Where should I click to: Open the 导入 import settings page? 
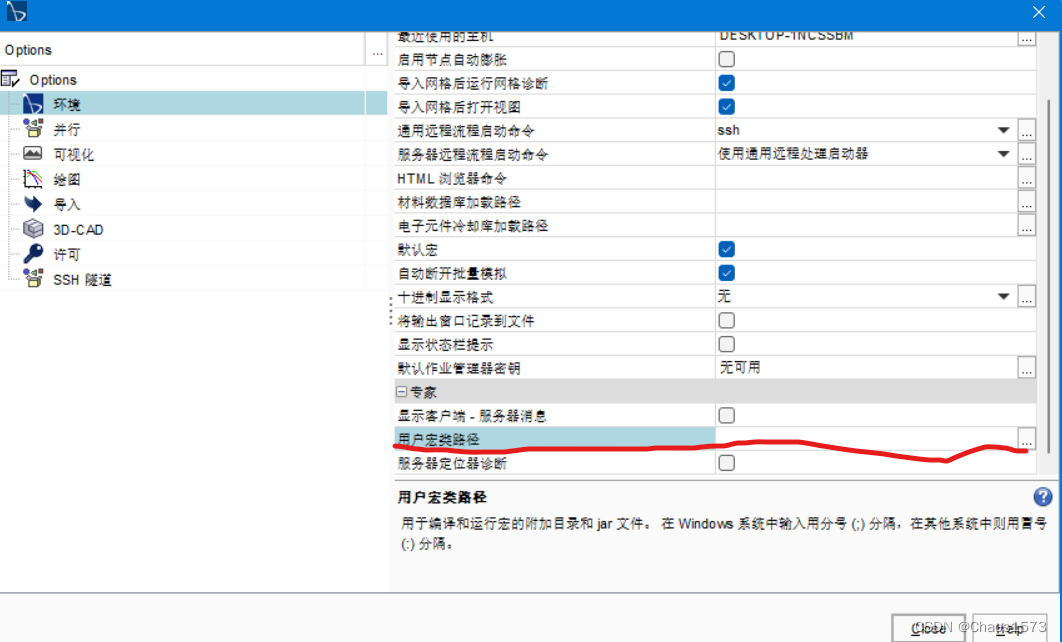pyautogui.click(x=34, y=203)
